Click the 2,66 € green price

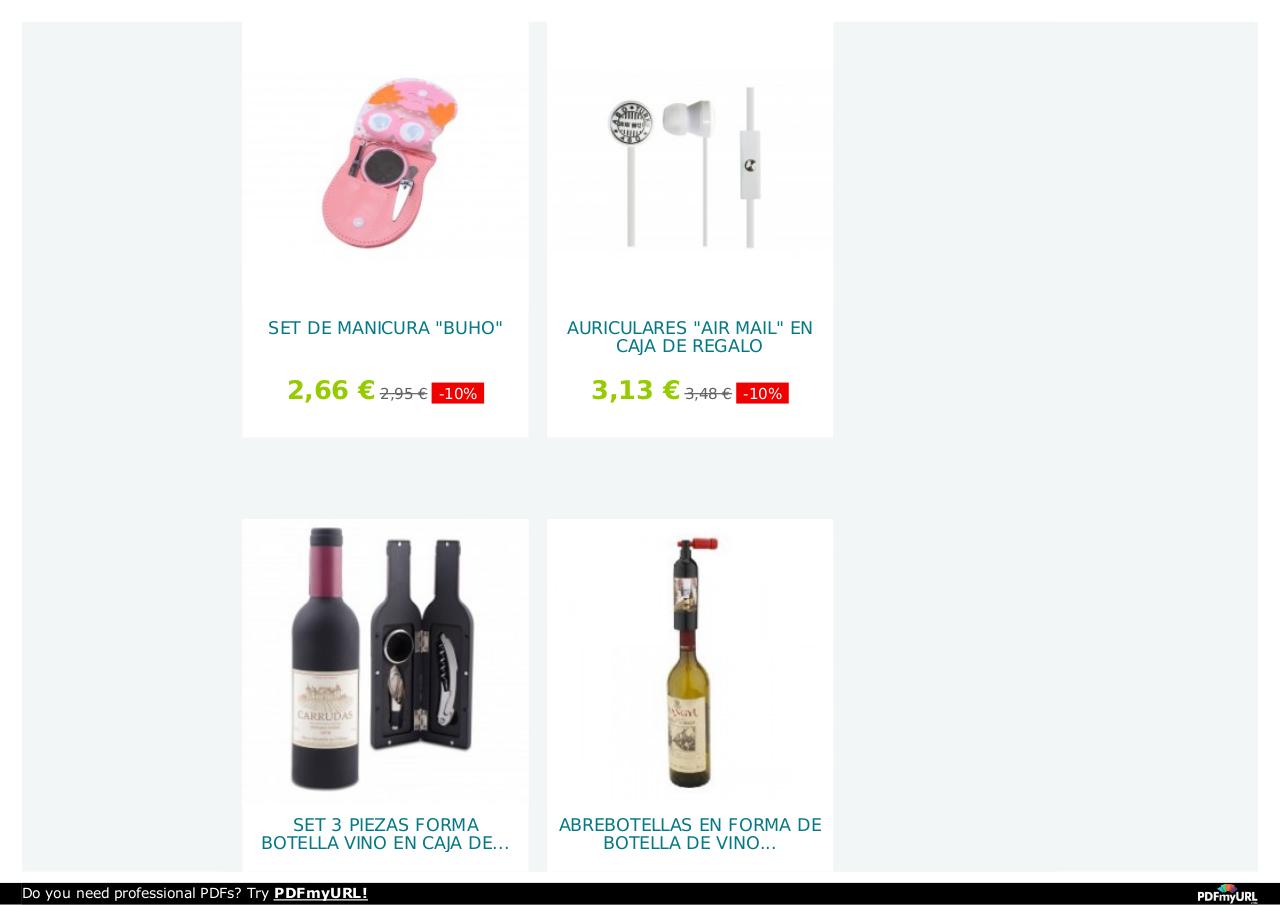pyautogui.click(x=331, y=390)
